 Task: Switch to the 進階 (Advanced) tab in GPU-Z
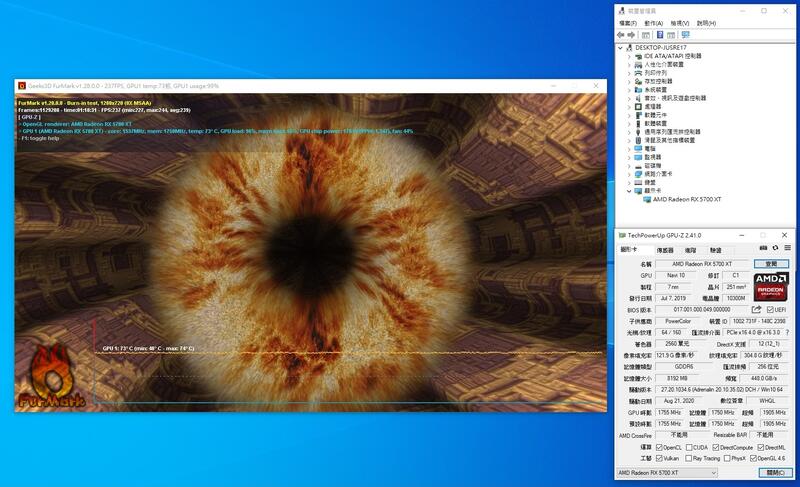pos(690,250)
